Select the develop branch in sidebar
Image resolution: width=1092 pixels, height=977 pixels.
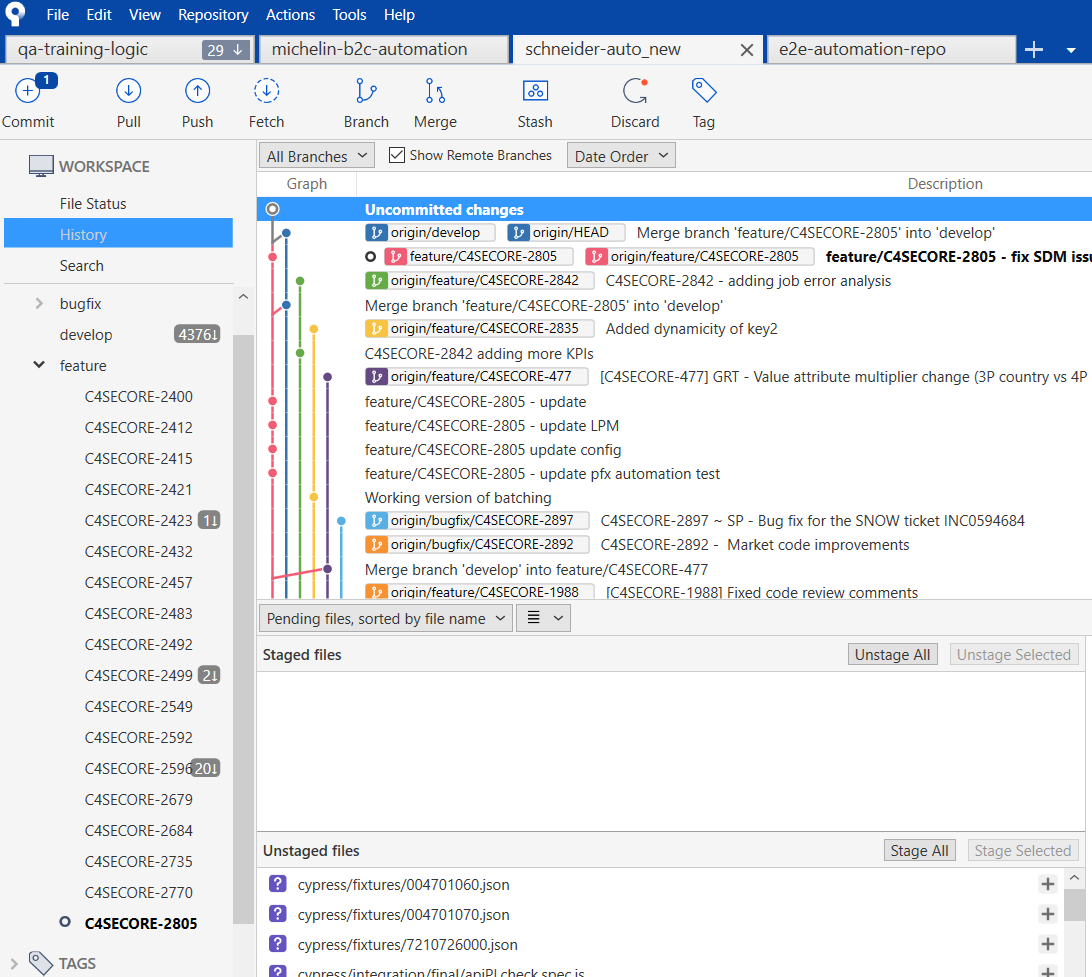pos(86,334)
